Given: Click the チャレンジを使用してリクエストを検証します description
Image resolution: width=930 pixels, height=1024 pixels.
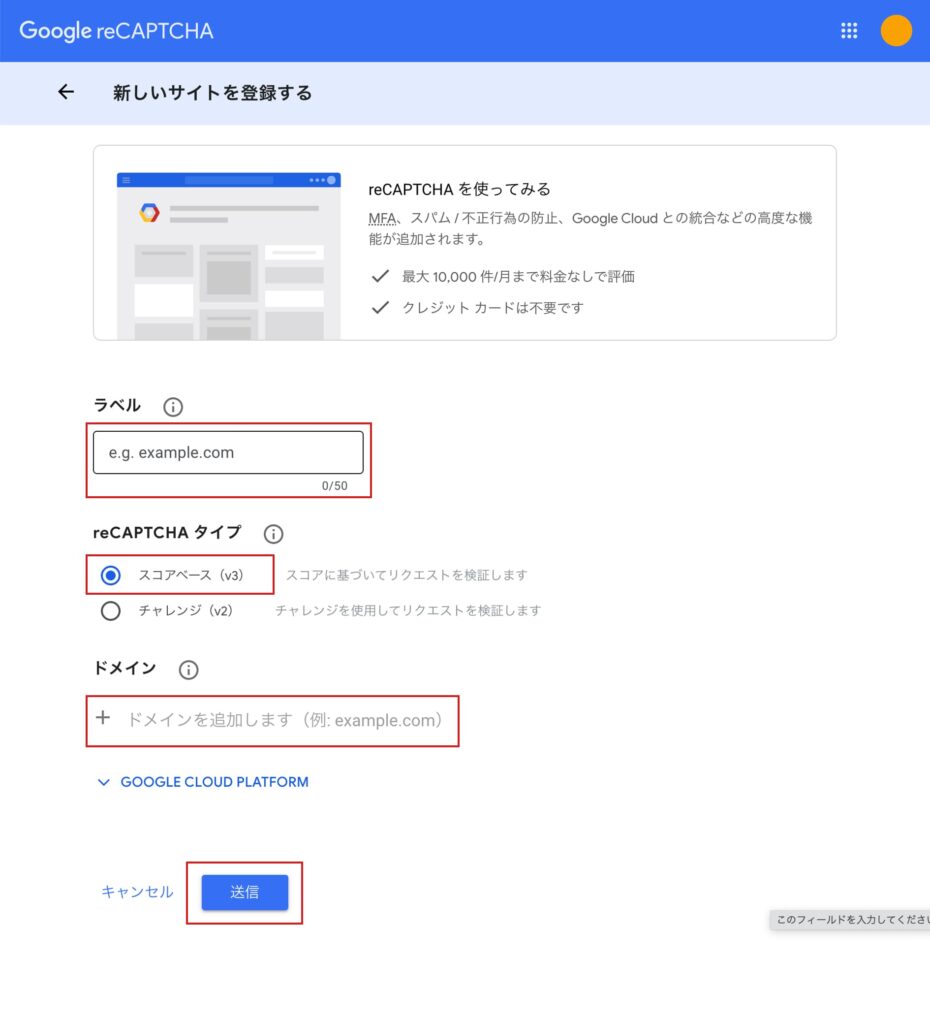Looking at the screenshot, I should 408,610.
